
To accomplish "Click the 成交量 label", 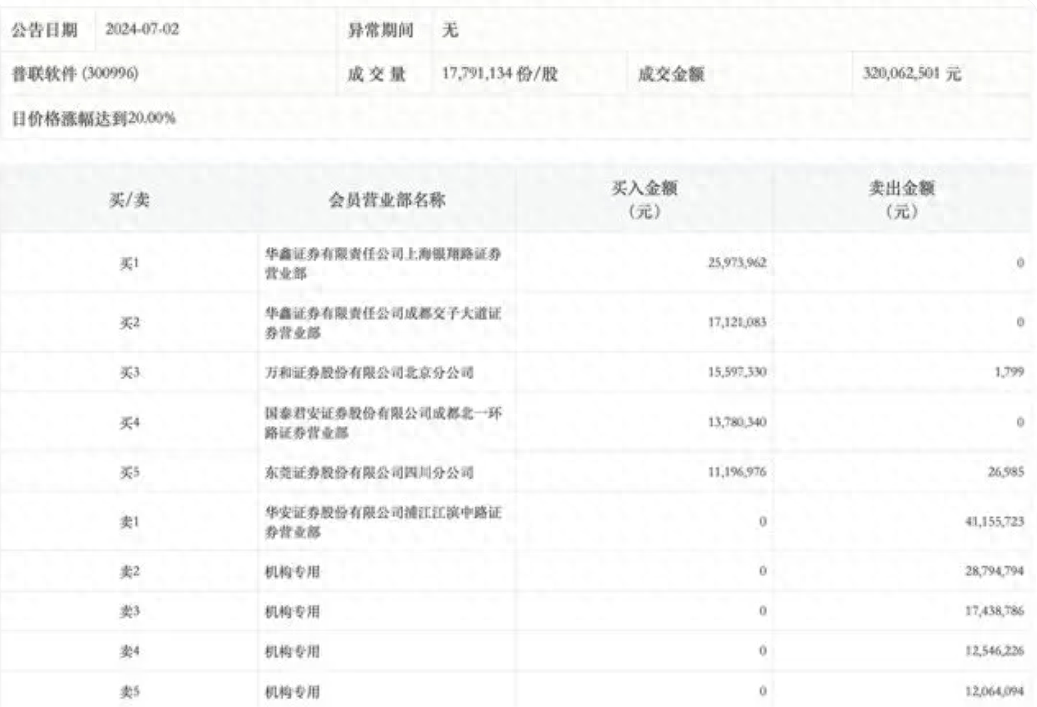I will pos(377,74).
